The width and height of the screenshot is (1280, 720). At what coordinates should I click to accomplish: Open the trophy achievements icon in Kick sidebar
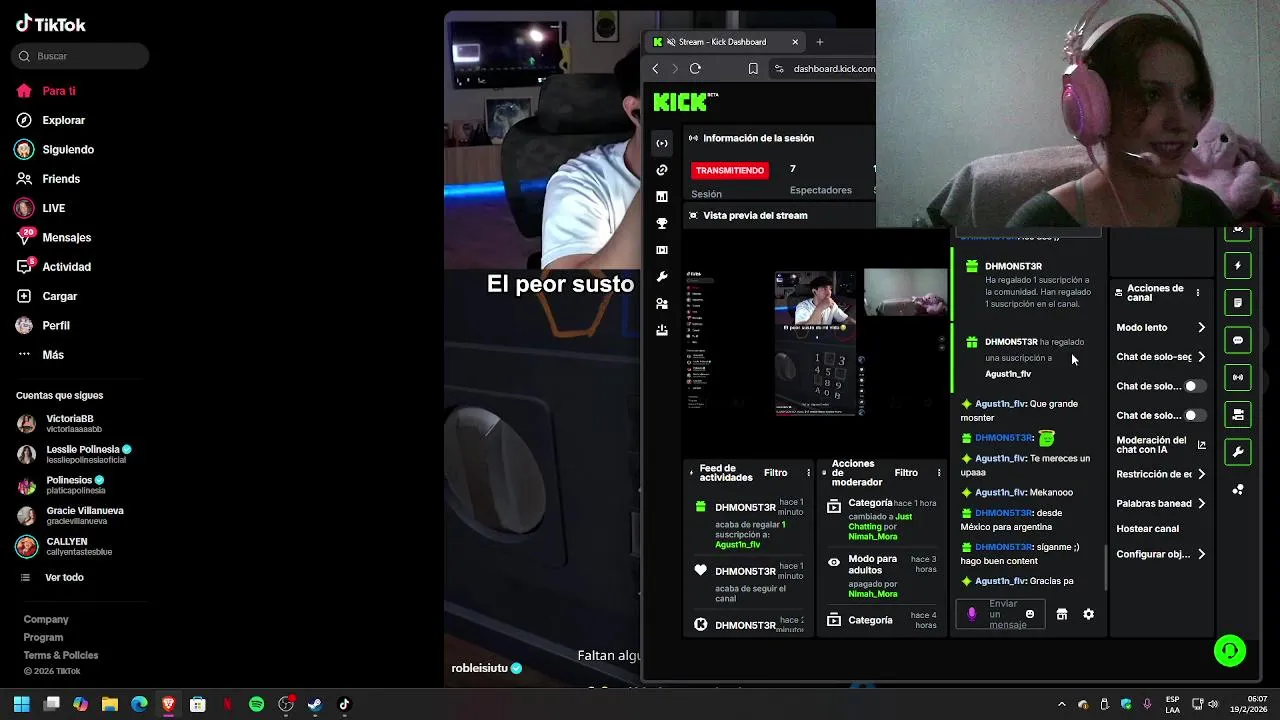click(x=662, y=223)
